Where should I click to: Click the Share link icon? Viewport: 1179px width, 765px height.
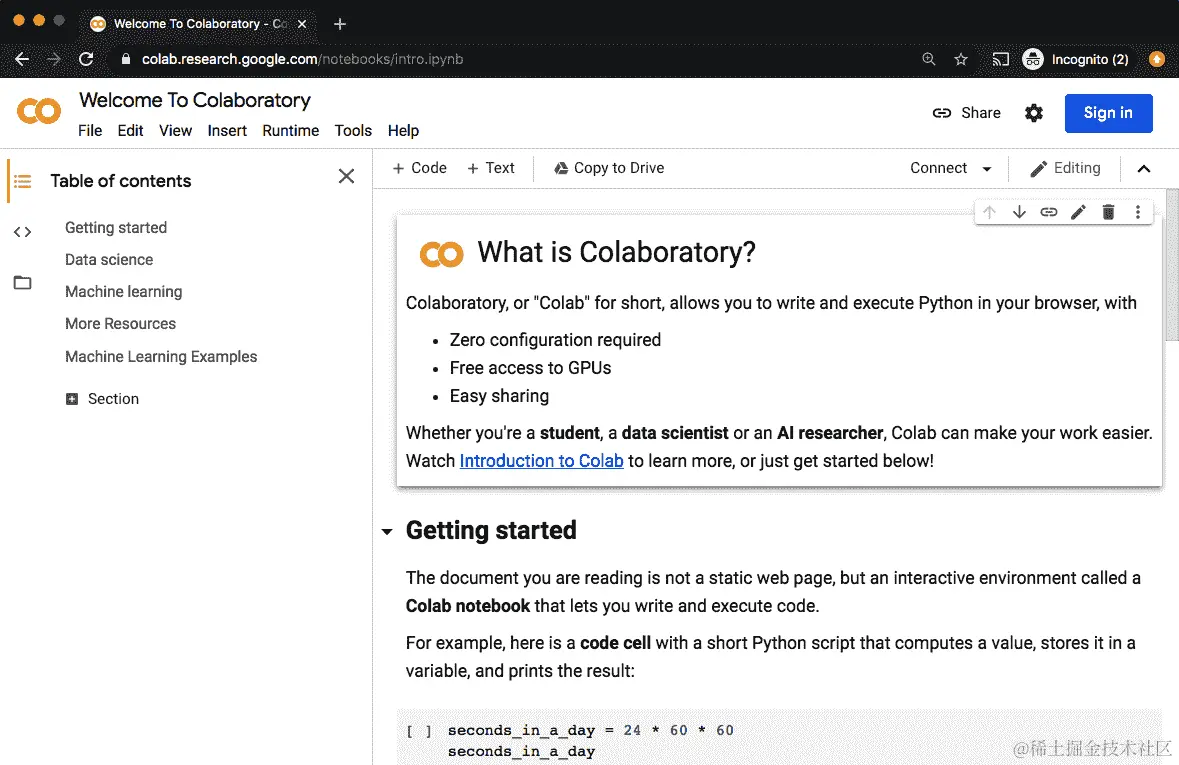(941, 113)
